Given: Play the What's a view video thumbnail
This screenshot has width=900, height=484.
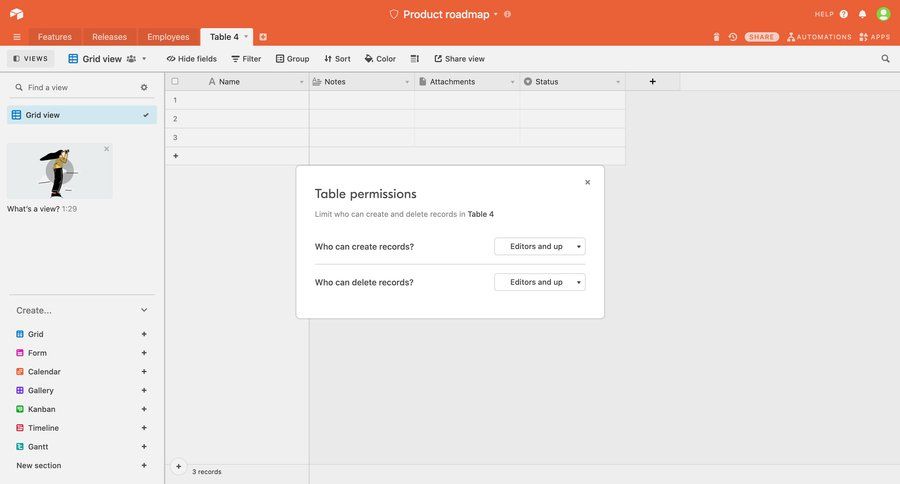Looking at the screenshot, I should (x=60, y=171).
